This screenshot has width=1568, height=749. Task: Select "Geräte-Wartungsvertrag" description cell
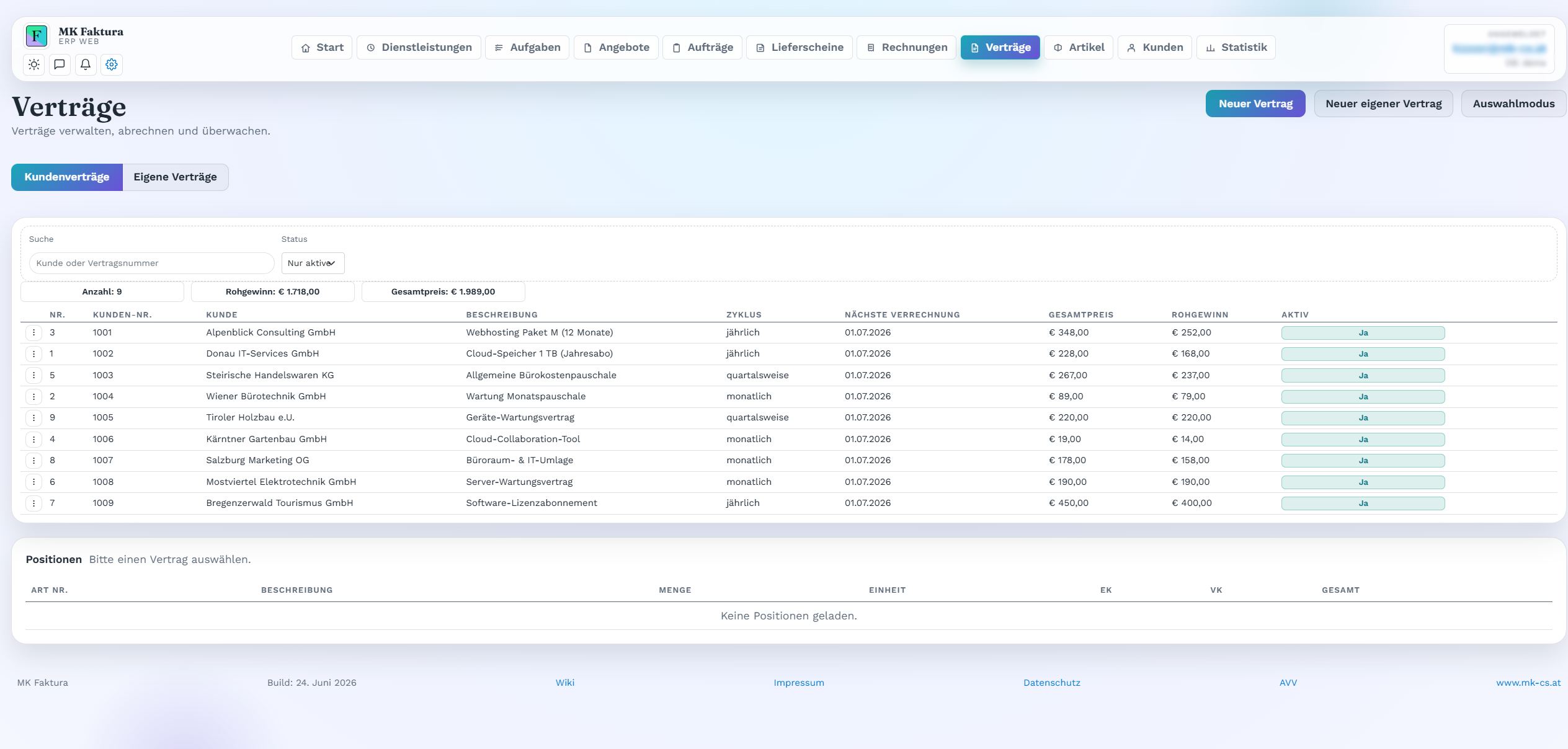(x=520, y=418)
